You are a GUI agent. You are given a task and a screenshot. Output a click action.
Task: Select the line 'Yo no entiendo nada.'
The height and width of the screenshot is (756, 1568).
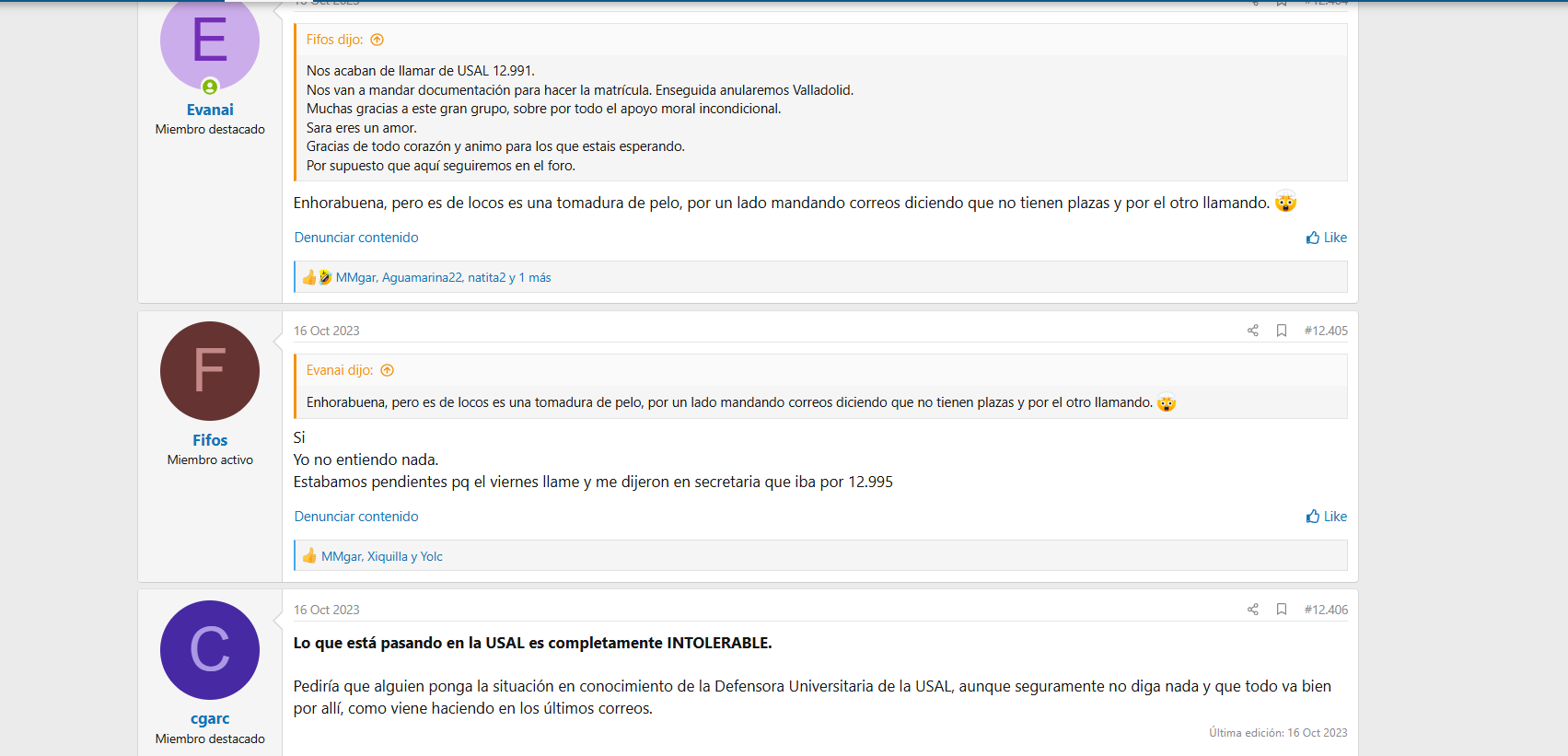(x=366, y=459)
